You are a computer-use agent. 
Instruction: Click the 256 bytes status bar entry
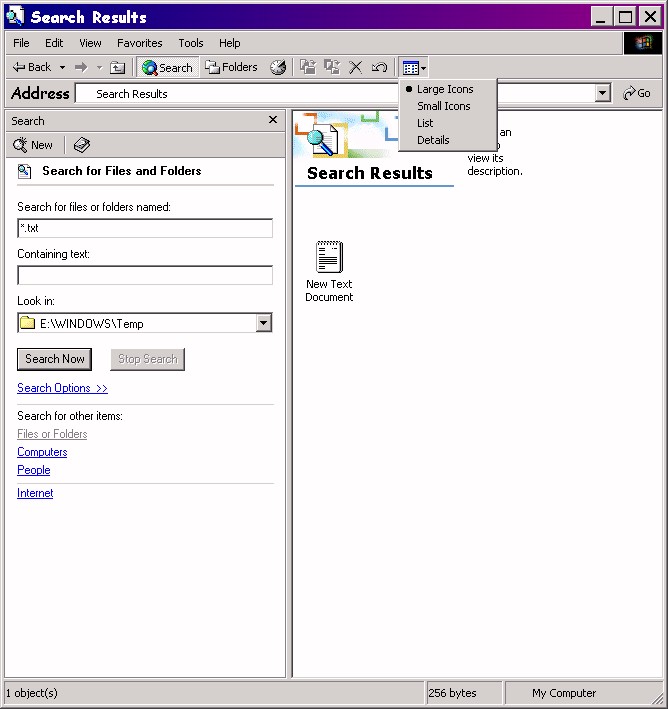(464, 693)
